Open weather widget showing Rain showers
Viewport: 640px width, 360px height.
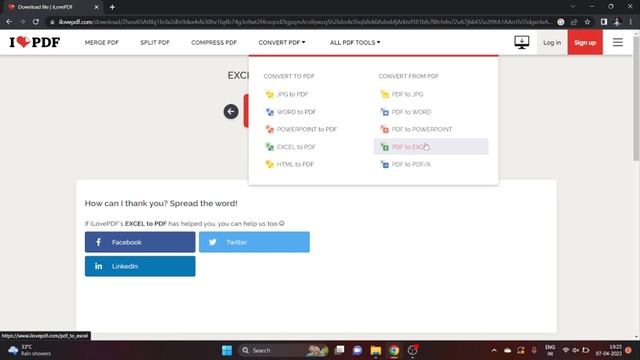(29, 350)
